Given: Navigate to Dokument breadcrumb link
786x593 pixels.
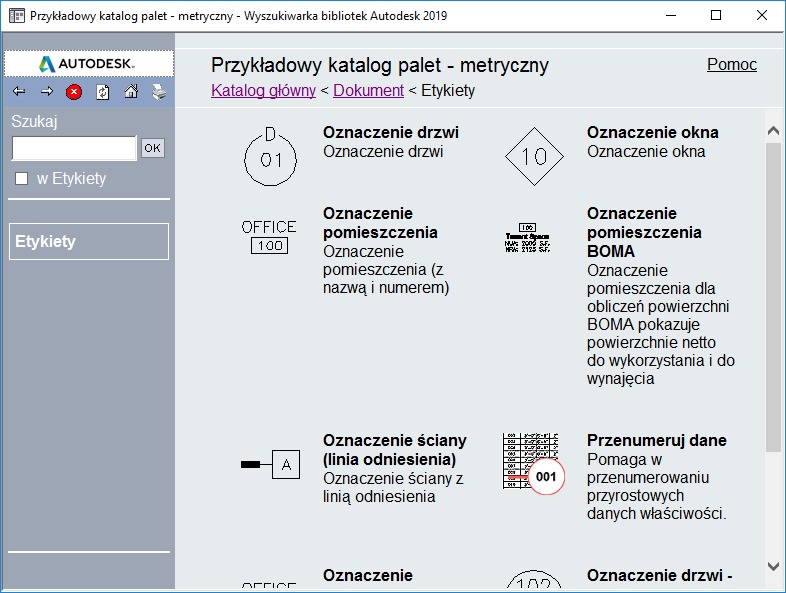Looking at the screenshot, I should (368, 90).
